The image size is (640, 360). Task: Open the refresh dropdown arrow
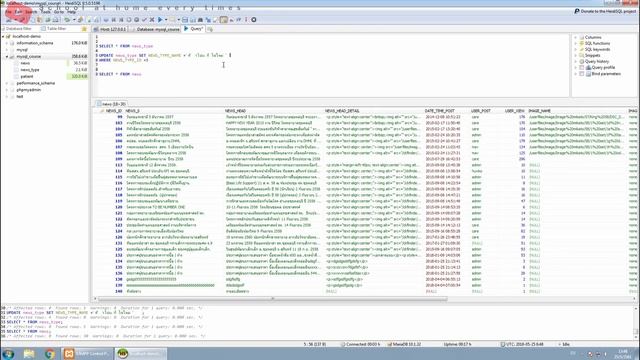(x=74, y=20)
